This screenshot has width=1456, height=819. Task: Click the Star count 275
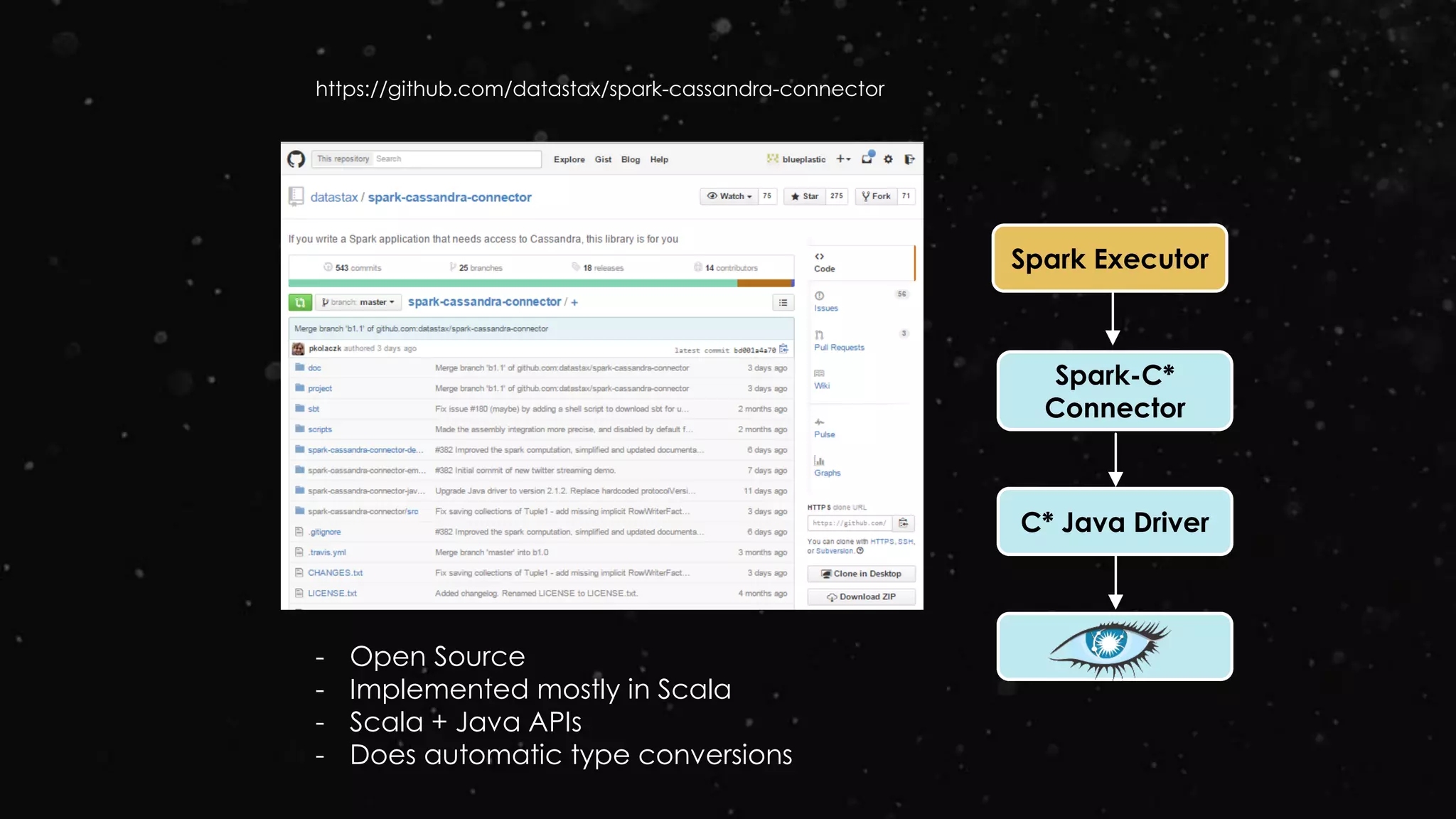coord(837,196)
